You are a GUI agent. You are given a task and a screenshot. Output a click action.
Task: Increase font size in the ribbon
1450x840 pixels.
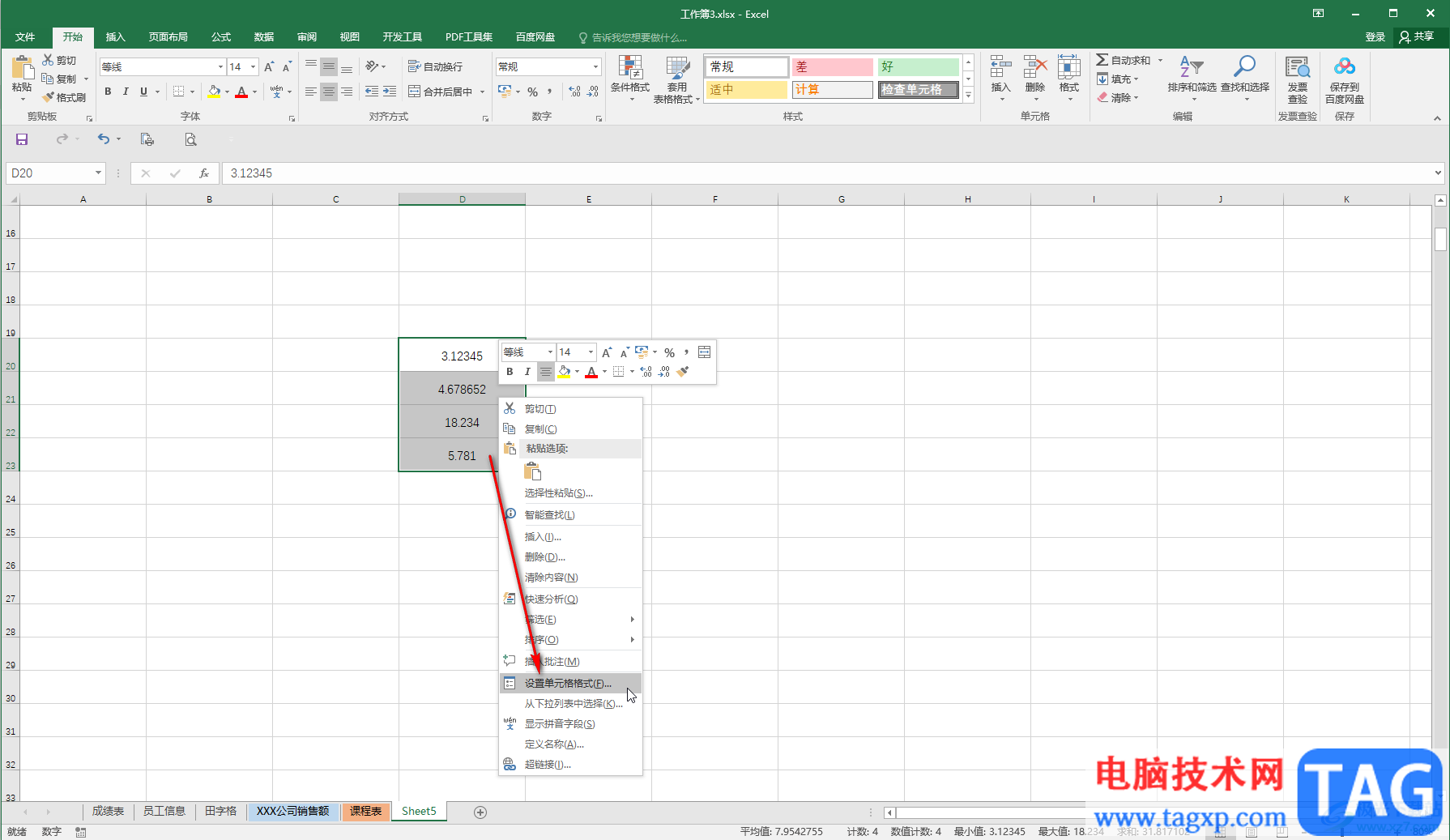point(269,66)
